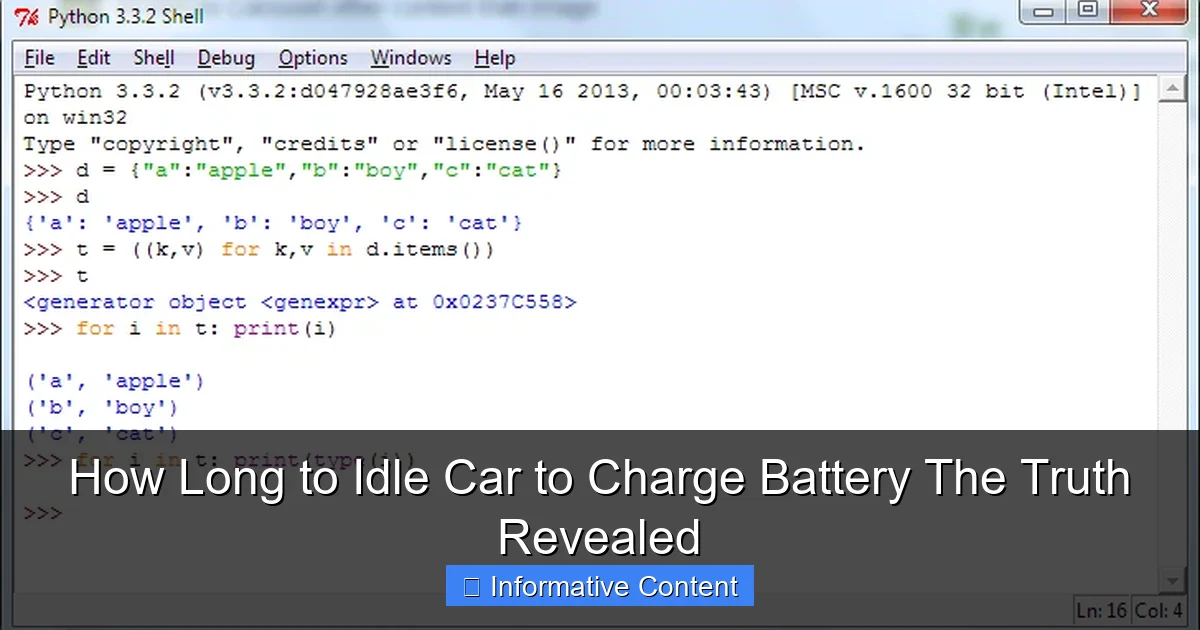Open the Options menu
The image size is (1200, 630).
coord(312,58)
